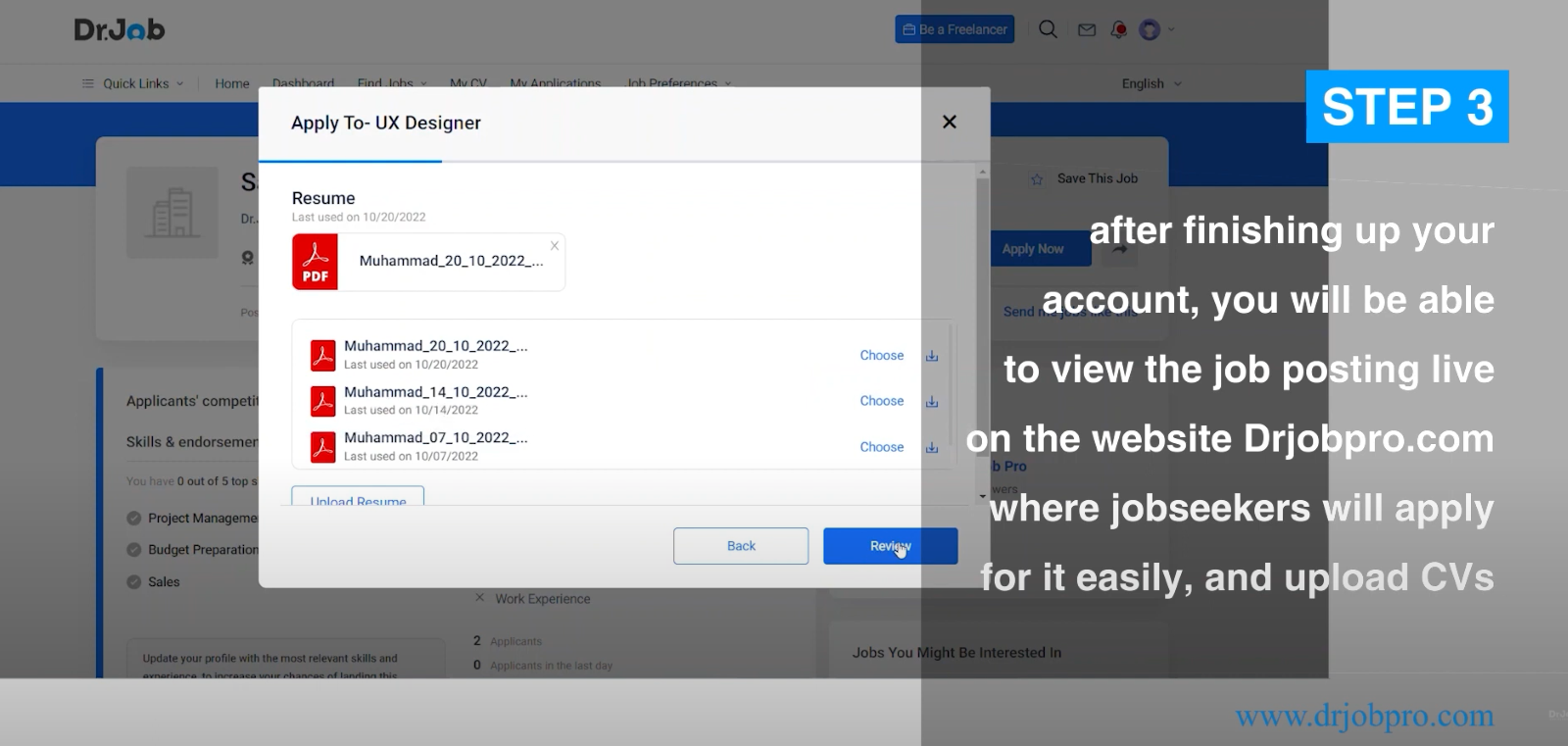The image size is (1568, 746).
Task: Click the share arrow icon beside Apply Now
Action: point(1119,249)
